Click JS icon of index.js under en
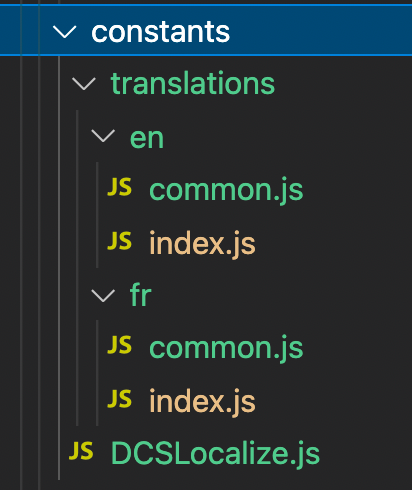This screenshot has height=490, width=412. point(119,240)
